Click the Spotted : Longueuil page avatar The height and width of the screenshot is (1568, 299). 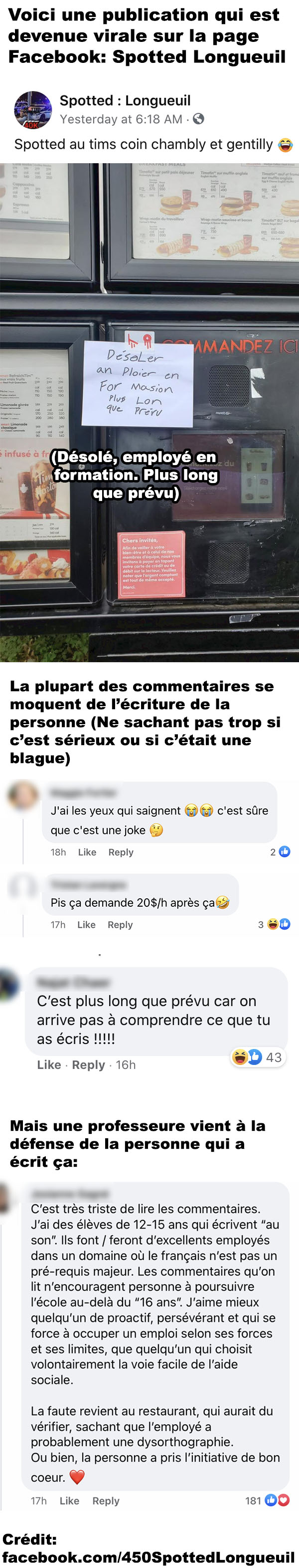(33, 110)
